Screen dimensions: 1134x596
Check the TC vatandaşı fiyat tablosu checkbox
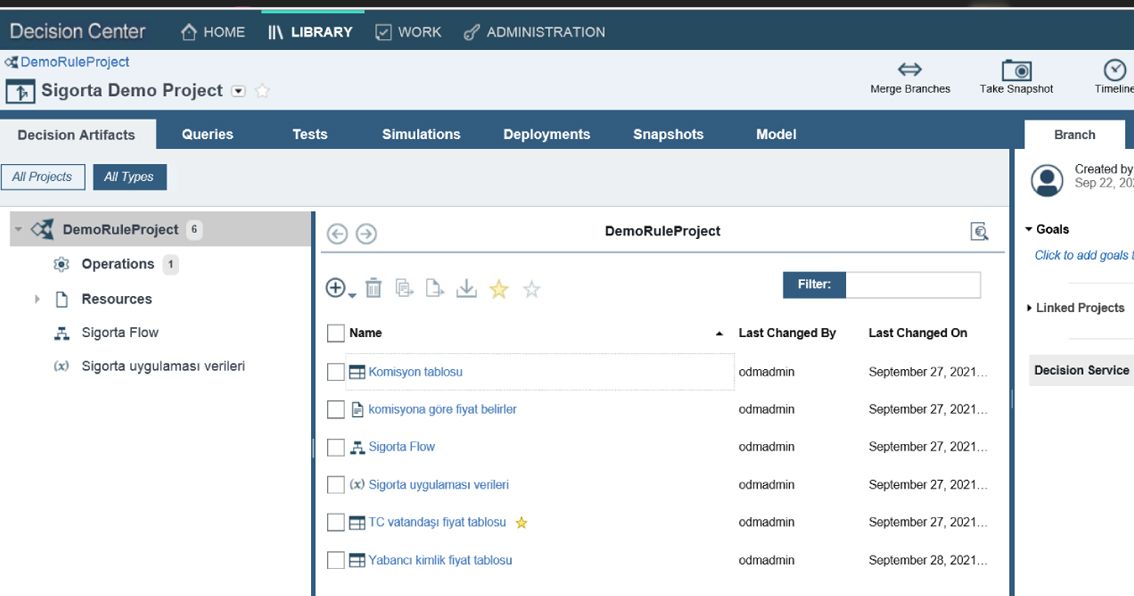pyautogui.click(x=336, y=522)
